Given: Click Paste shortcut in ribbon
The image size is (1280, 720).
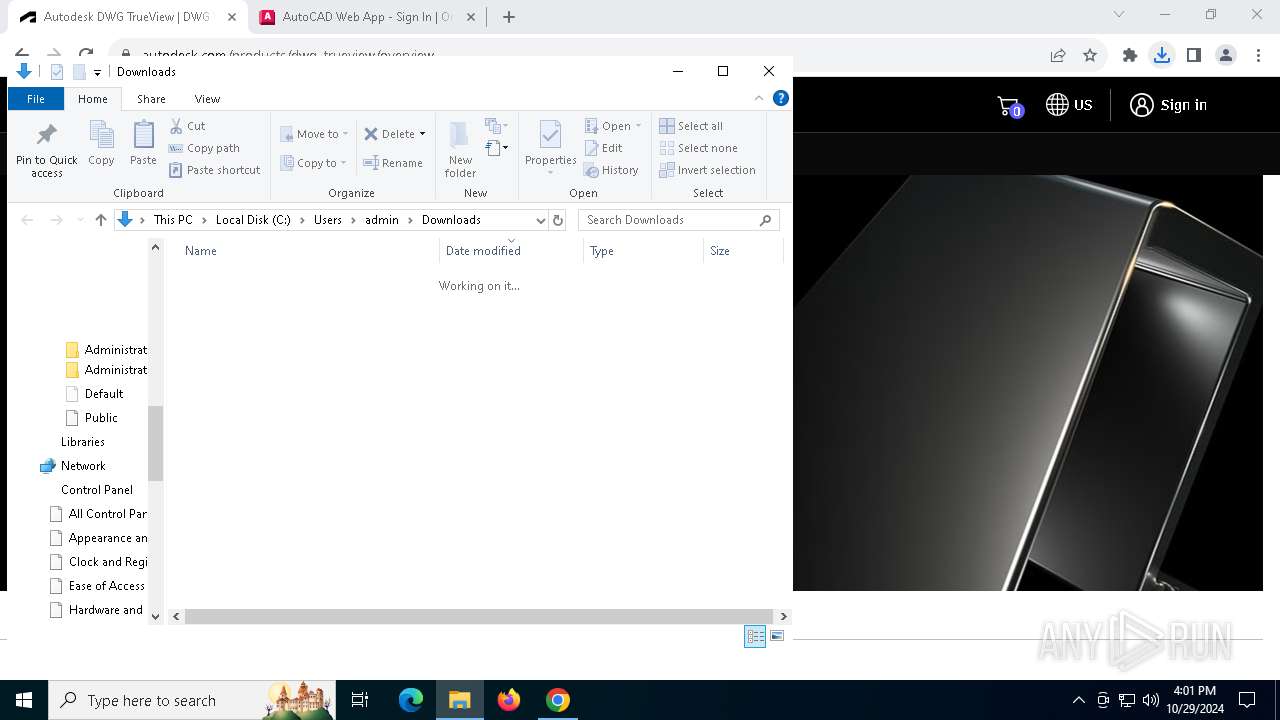Looking at the screenshot, I should pyautogui.click(x=215, y=170).
